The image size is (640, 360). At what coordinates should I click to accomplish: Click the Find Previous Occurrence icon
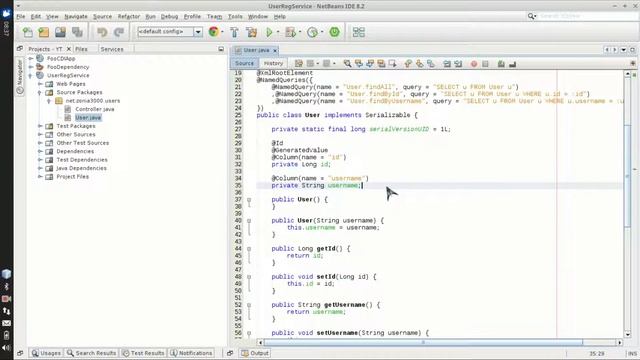point(359,64)
